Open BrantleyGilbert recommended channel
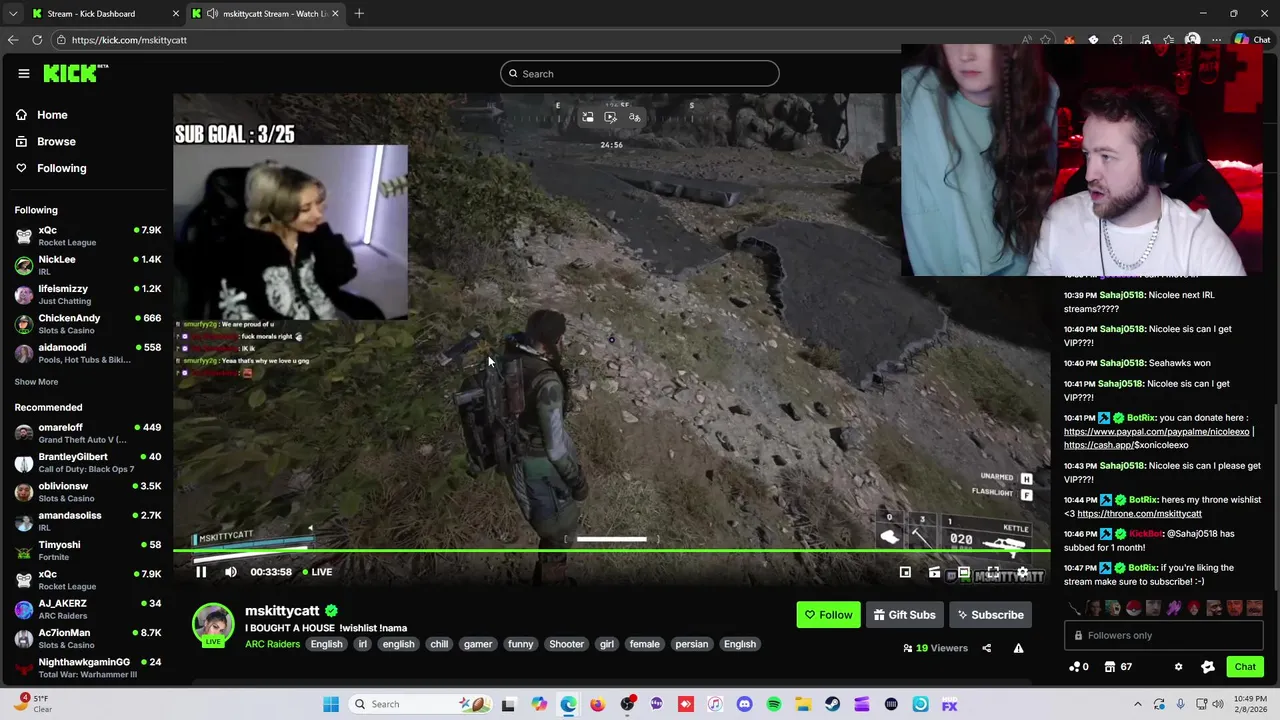The height and width of the screenshot is (720, 1280). tap(88, 462)
